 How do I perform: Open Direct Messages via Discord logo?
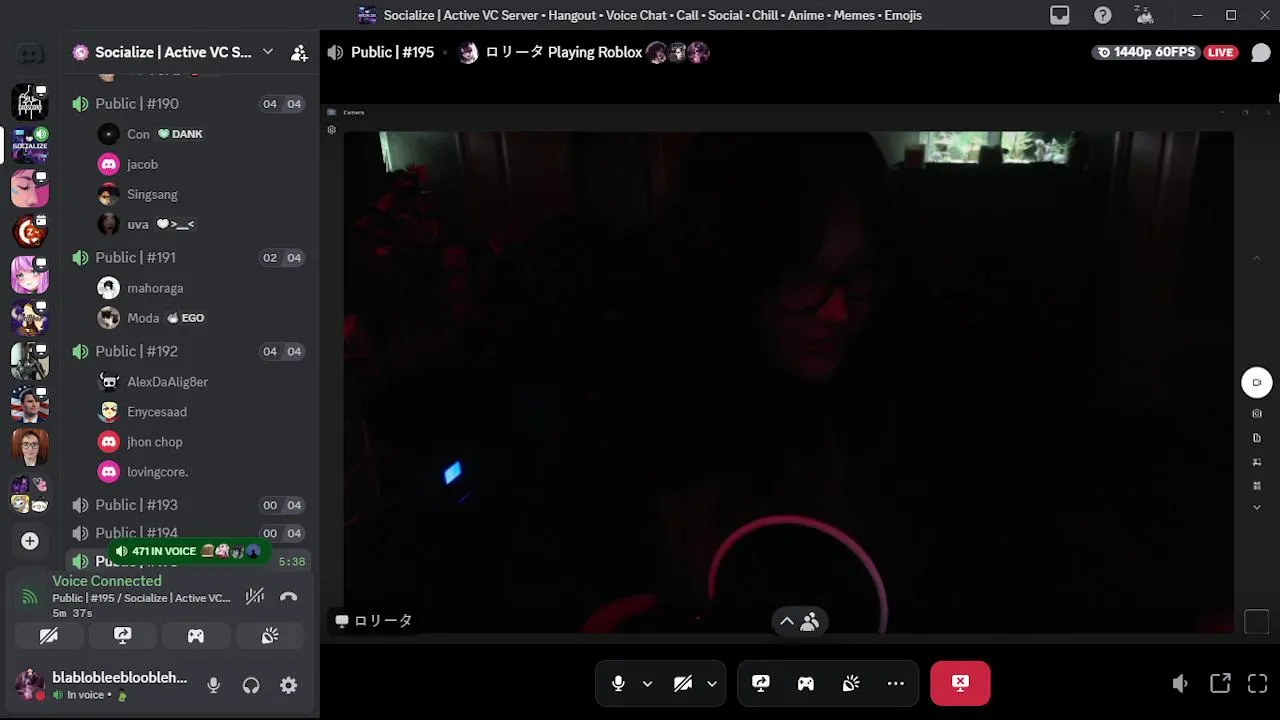30,53
